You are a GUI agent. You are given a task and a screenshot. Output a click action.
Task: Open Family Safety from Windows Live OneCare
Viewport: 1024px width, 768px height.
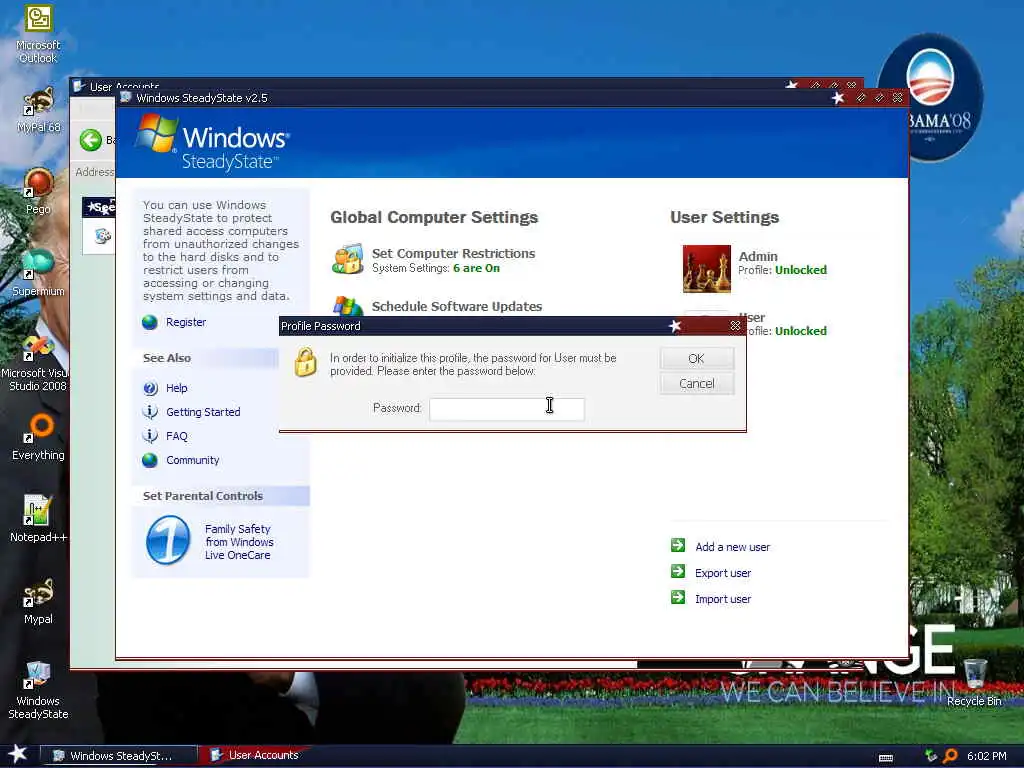tap(239, 542)
